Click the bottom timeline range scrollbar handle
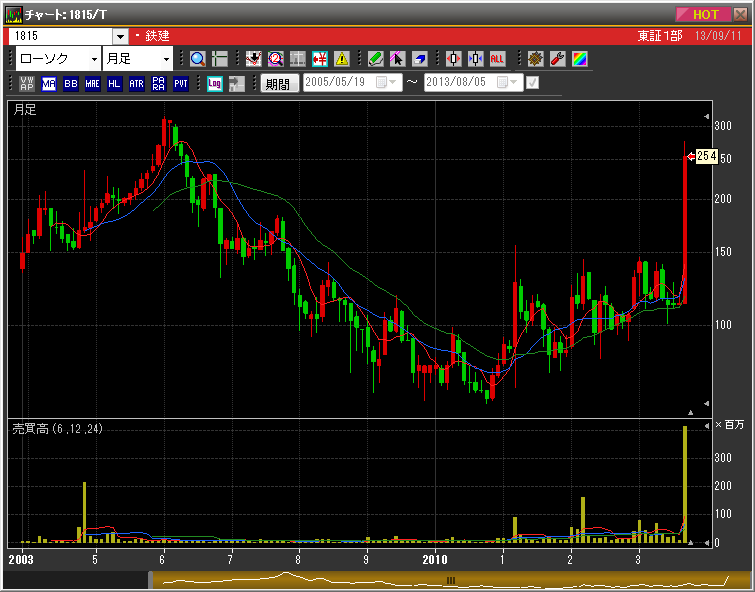The width and height of the screenshot is (755, 592). click(x=450, y=580)
